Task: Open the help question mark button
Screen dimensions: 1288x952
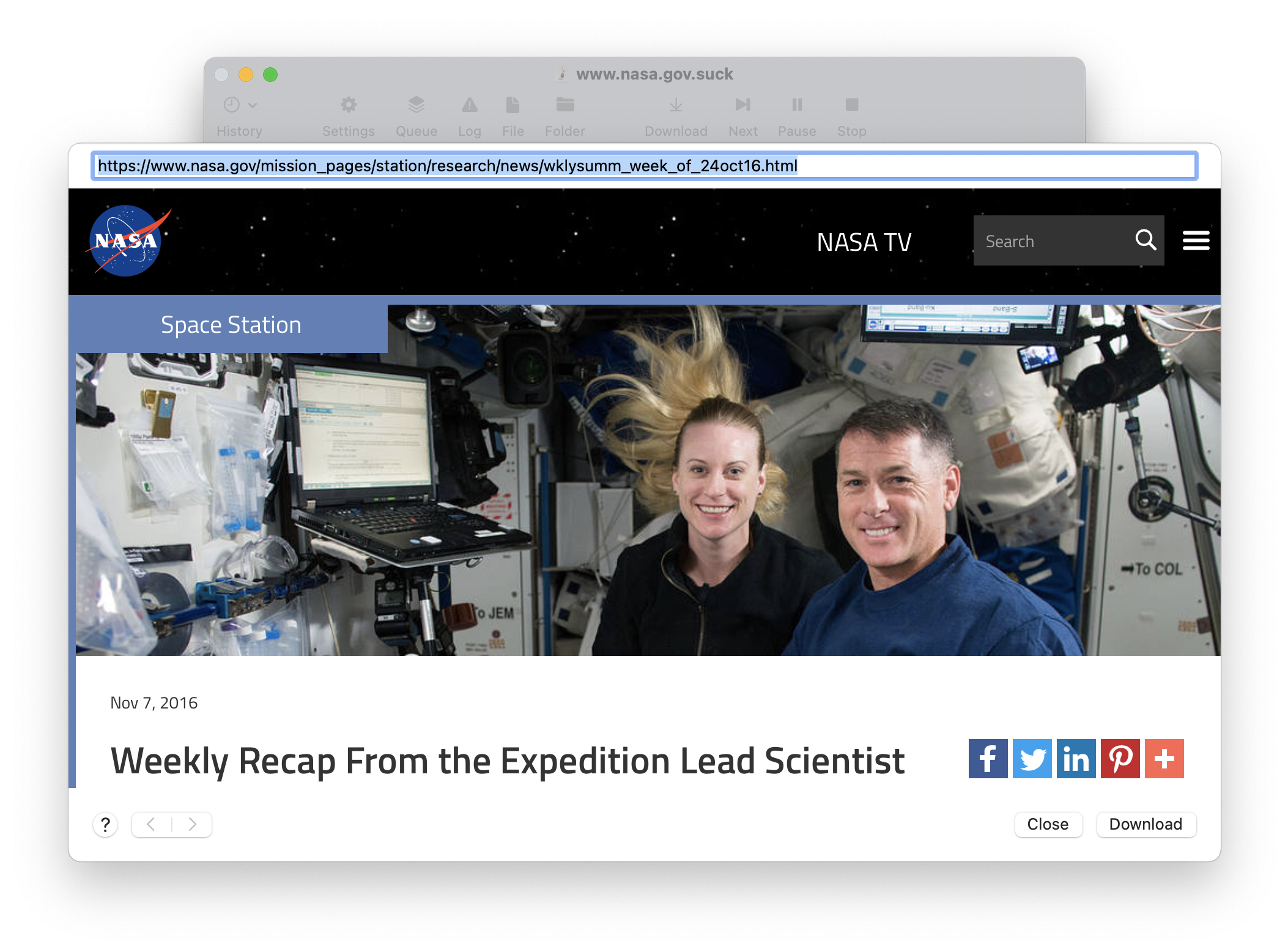Action: point(105,825)
